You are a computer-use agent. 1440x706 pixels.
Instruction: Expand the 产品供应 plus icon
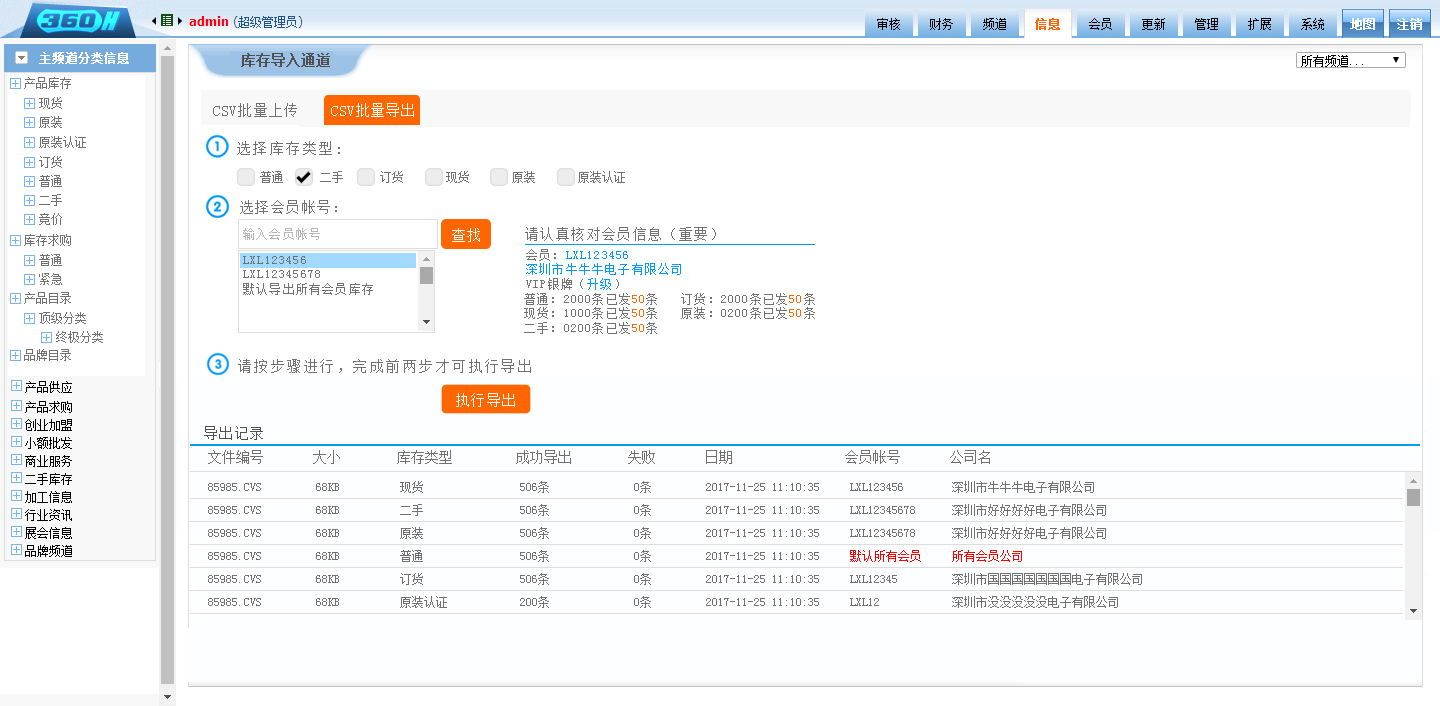point(16,386)
